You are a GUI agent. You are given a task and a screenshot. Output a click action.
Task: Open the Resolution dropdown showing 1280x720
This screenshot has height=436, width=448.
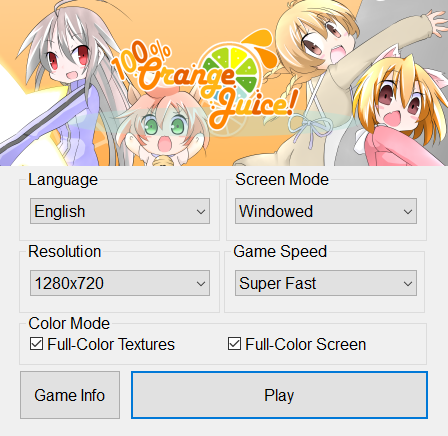120,283
